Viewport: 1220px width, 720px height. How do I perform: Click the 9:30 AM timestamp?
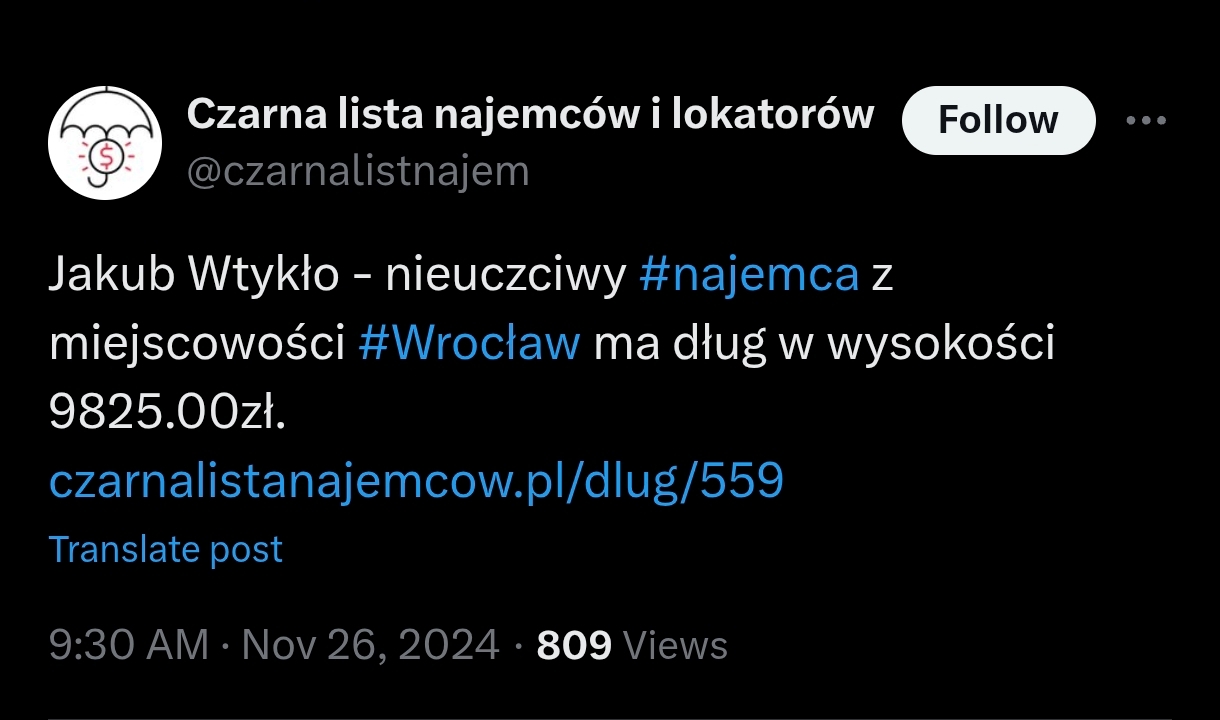coord(129,645)
